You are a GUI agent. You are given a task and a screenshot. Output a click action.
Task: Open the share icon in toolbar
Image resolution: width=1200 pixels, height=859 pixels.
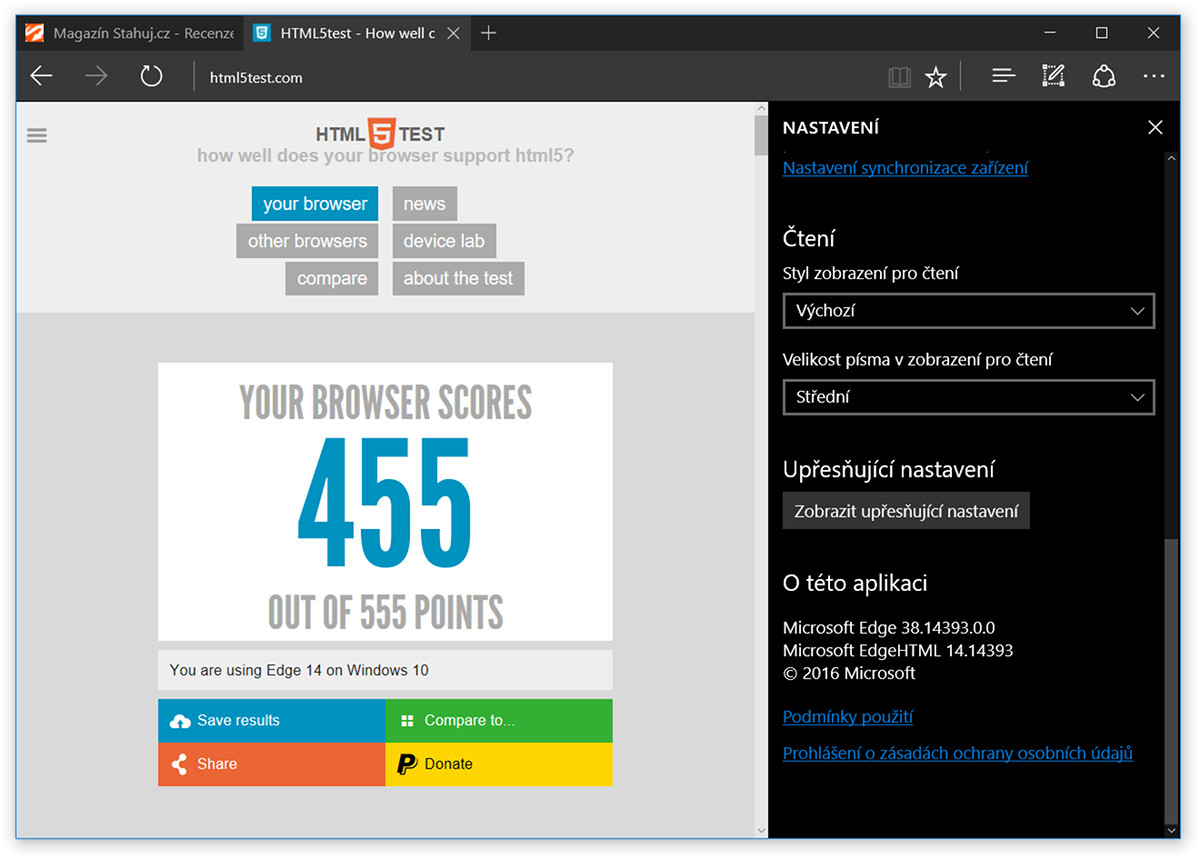1104,76
